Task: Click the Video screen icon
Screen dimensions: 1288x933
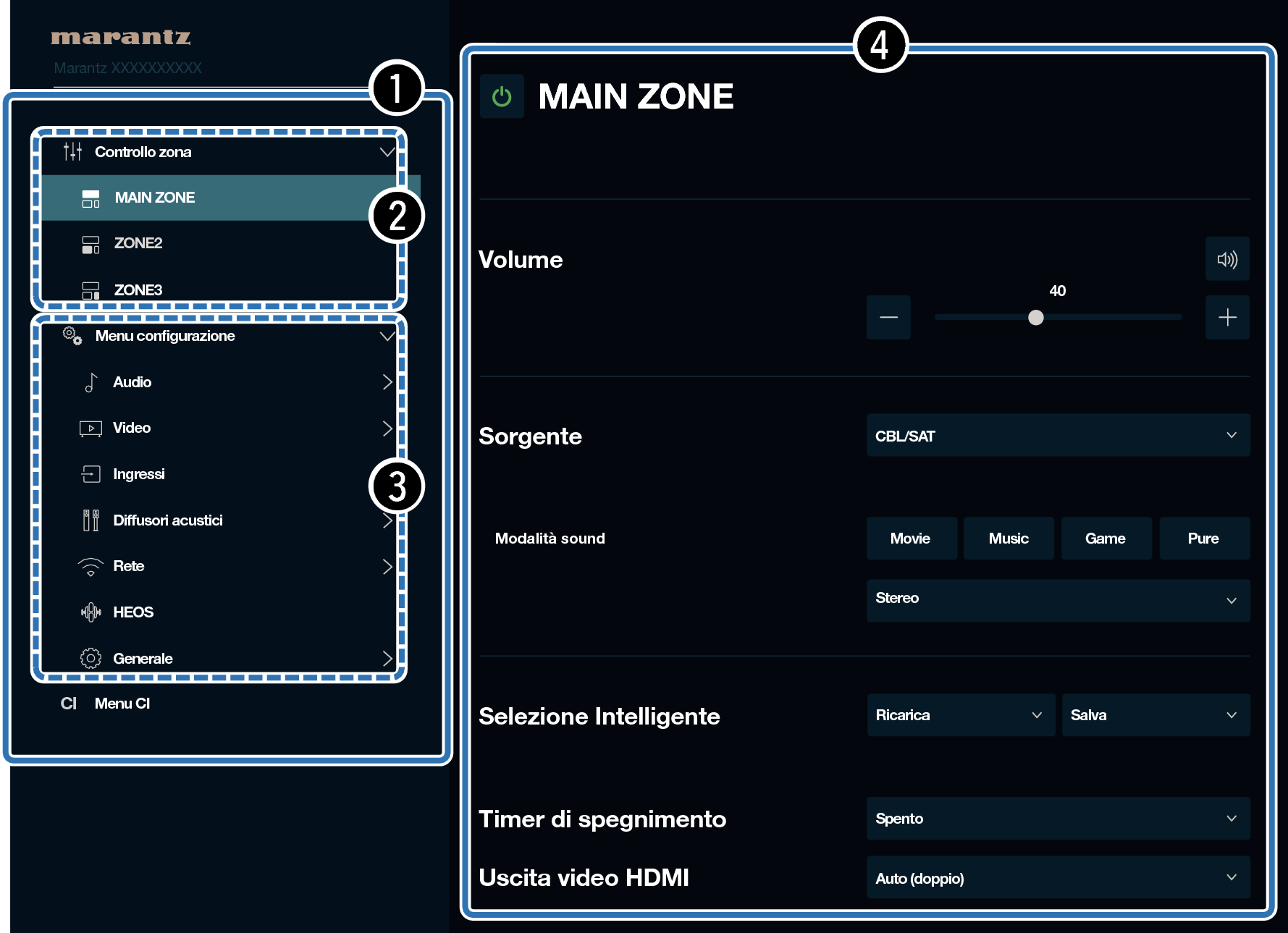Action: tap(91, 428)
